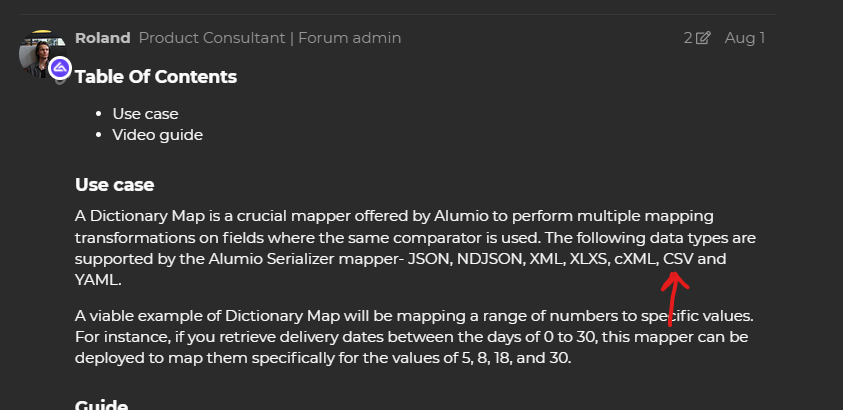Click the purple Alumio badge on avatar
The image size is (843, 410).
coord(60,68)
